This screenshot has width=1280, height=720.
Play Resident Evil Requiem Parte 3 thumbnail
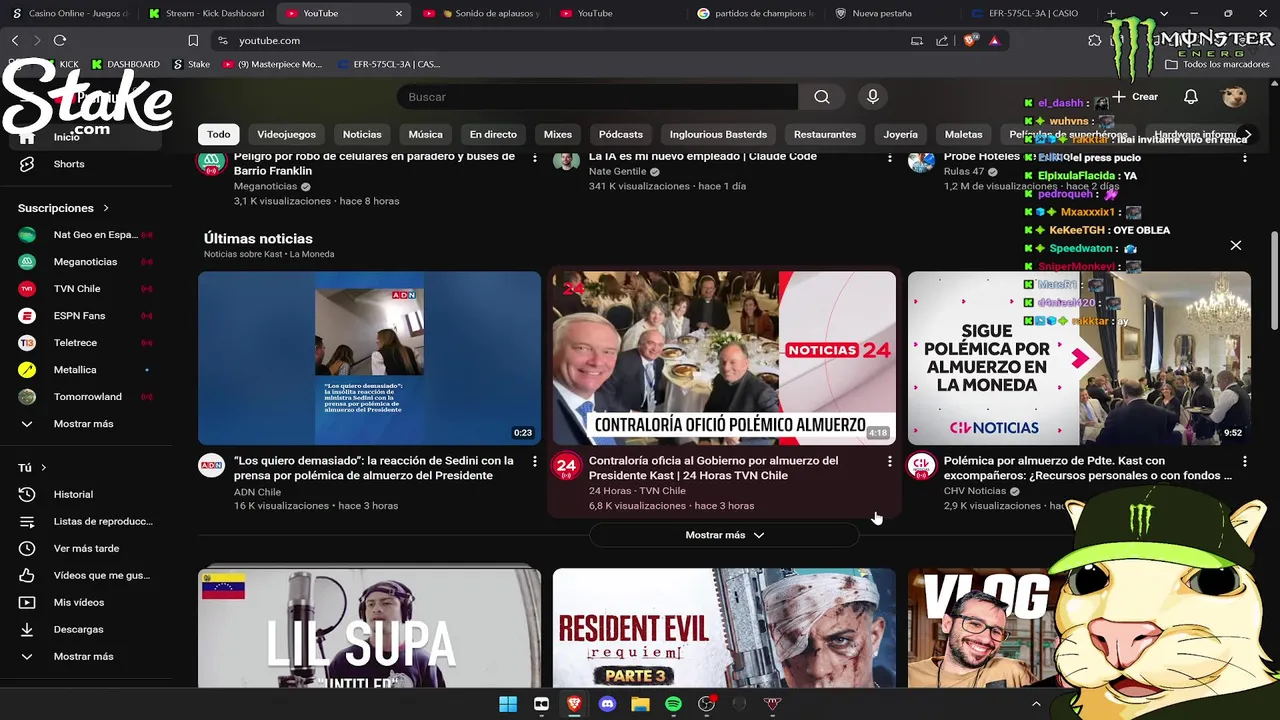pyautogui.click(x=724, y=628)
